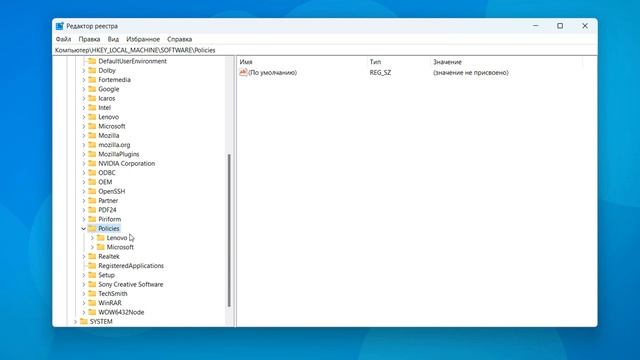Viewport: 640px width, 360px height.
Task: Click the Lenovo folder icon under Policies
Action: pos(101,238)
